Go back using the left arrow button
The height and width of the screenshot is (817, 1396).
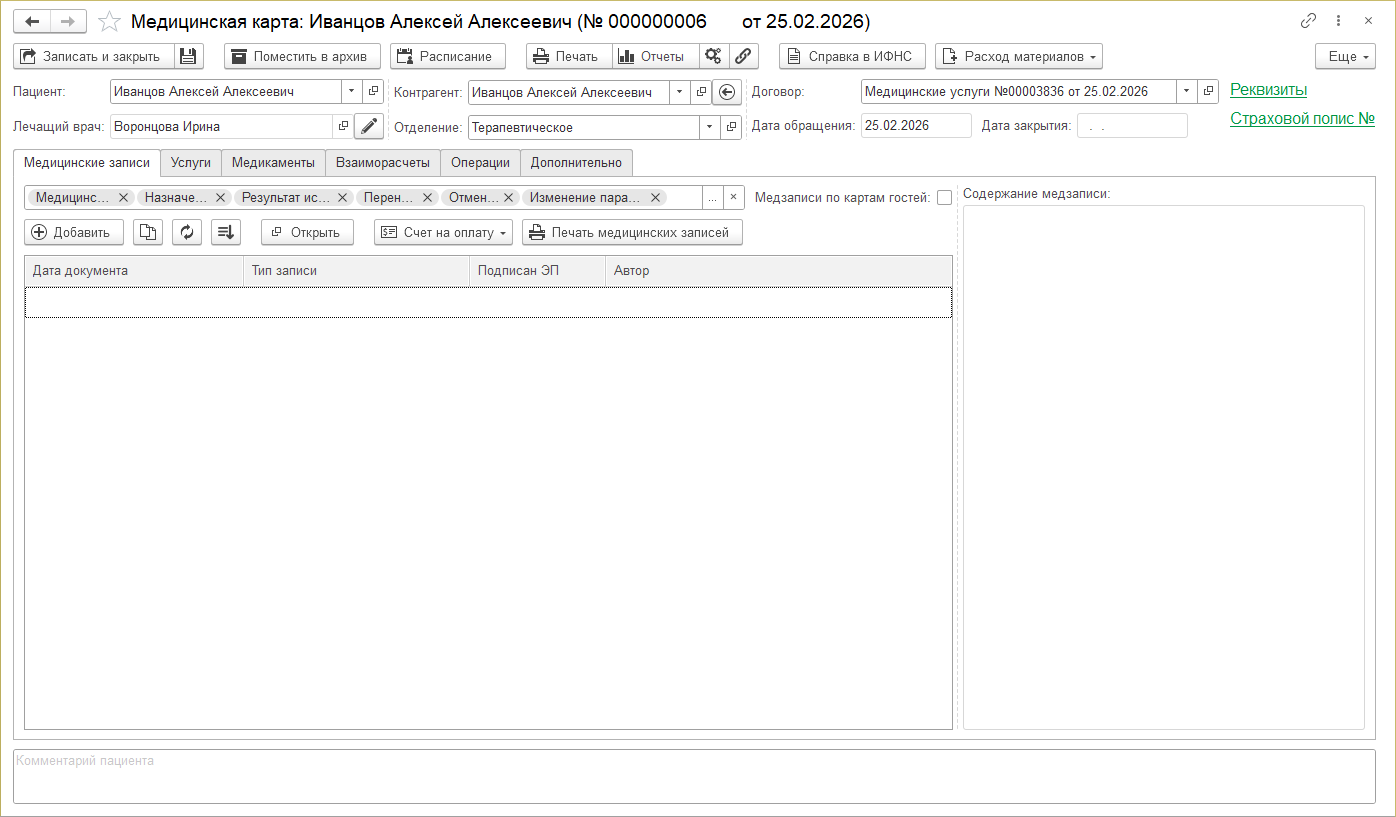coord(32,21)
